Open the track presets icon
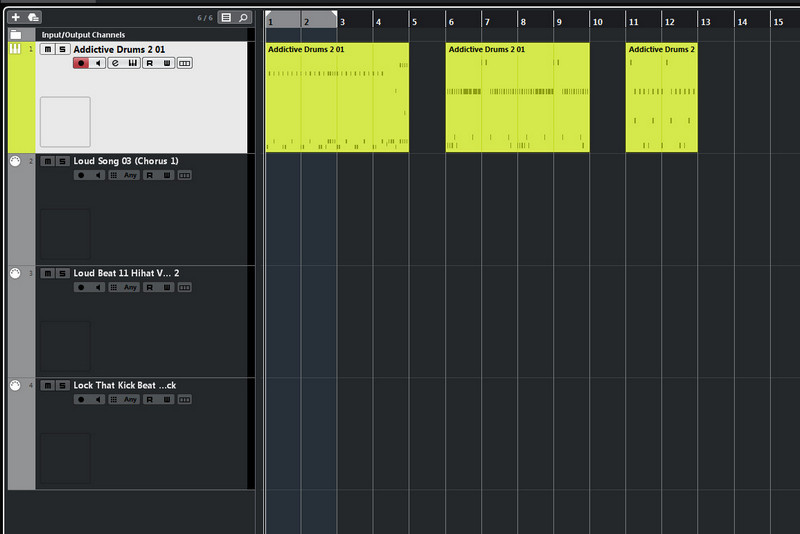This screenshot has width=800, height=534. pos(34,17)
